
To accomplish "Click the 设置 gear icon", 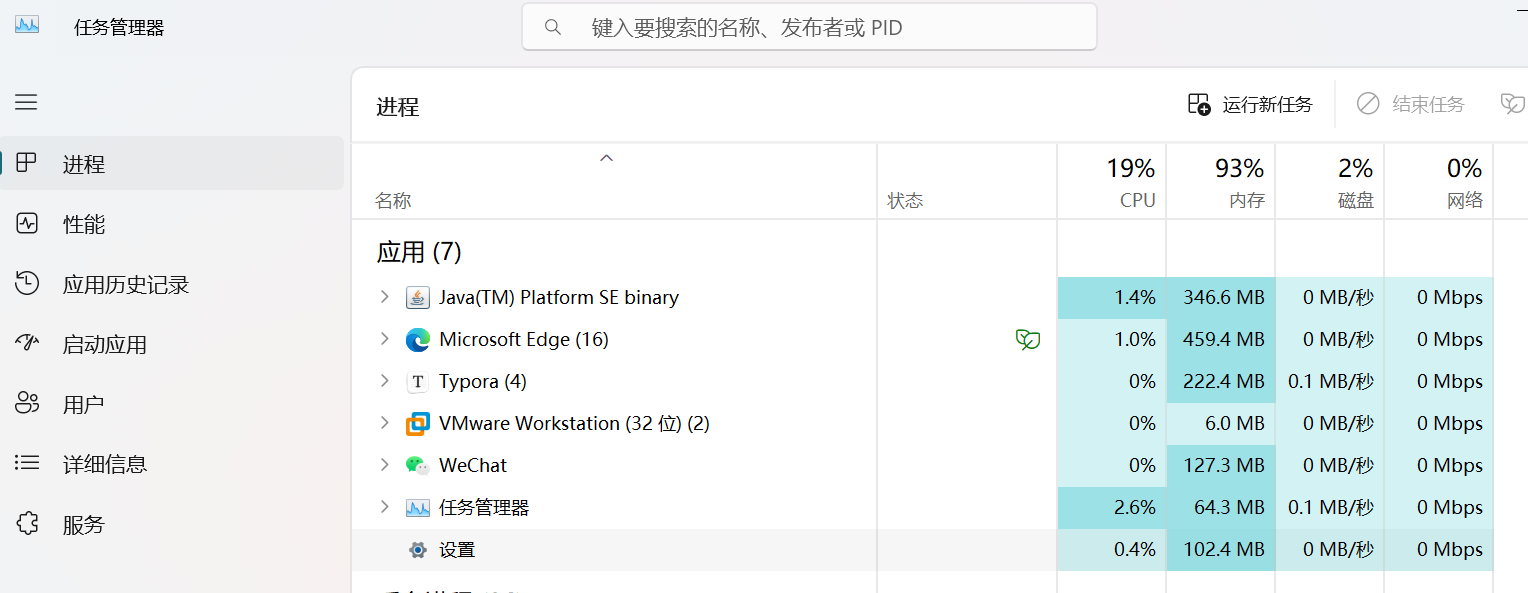I will pos(417,550).
